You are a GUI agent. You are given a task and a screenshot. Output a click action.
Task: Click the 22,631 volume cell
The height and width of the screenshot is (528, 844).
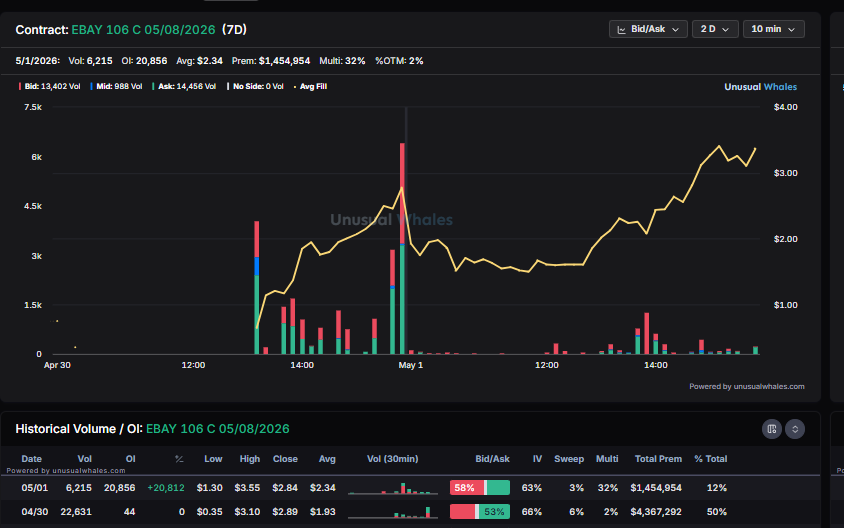[x=76, y=512]
